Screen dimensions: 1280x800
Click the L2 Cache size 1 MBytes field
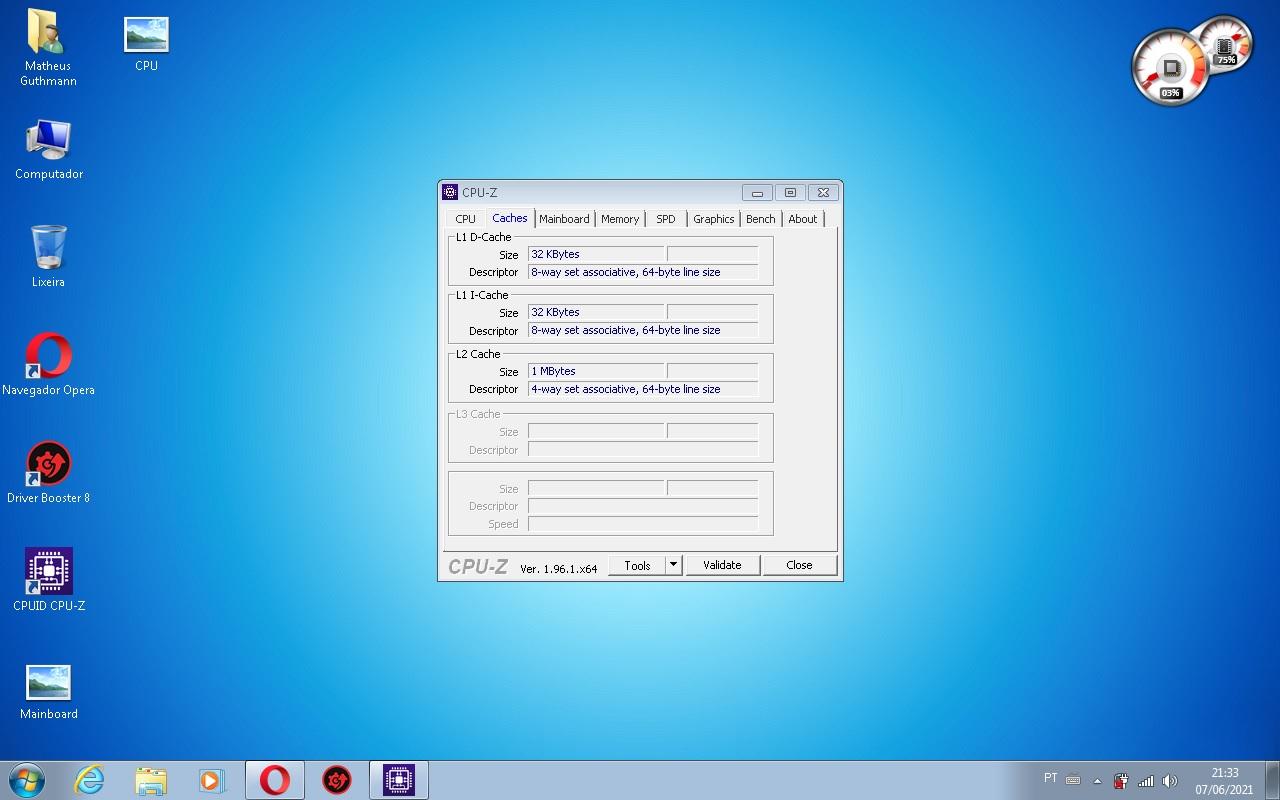point(596,371)
